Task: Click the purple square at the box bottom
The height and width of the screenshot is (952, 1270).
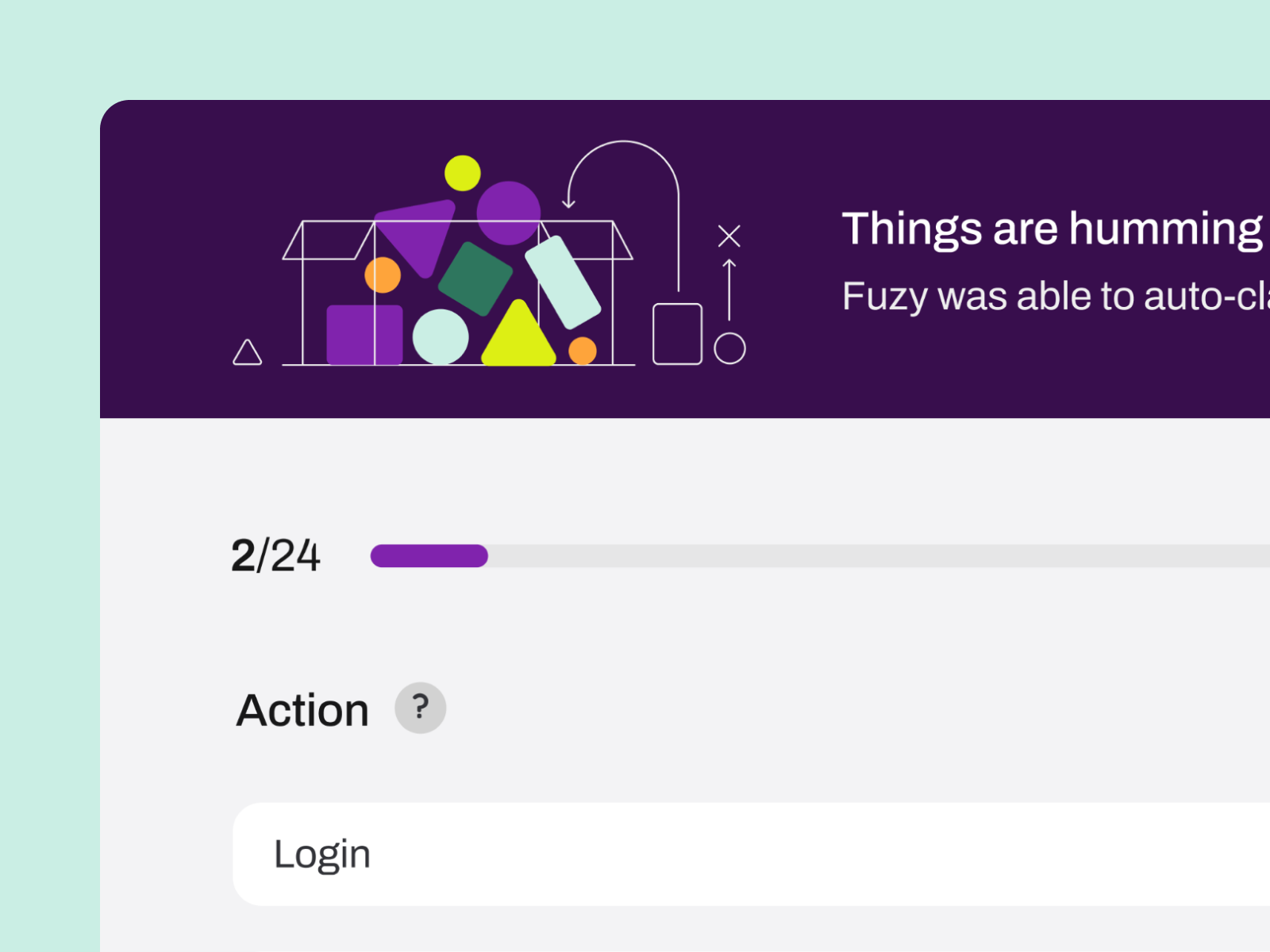Action: (x=364, y=335)
